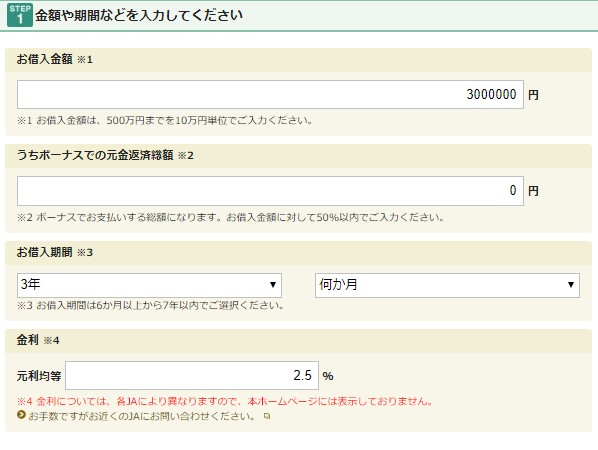Image resolution: width=598 pixels, height=450 pixels.
Task: Focus the 元利均等 interest rate field
Action: point(192,376)
